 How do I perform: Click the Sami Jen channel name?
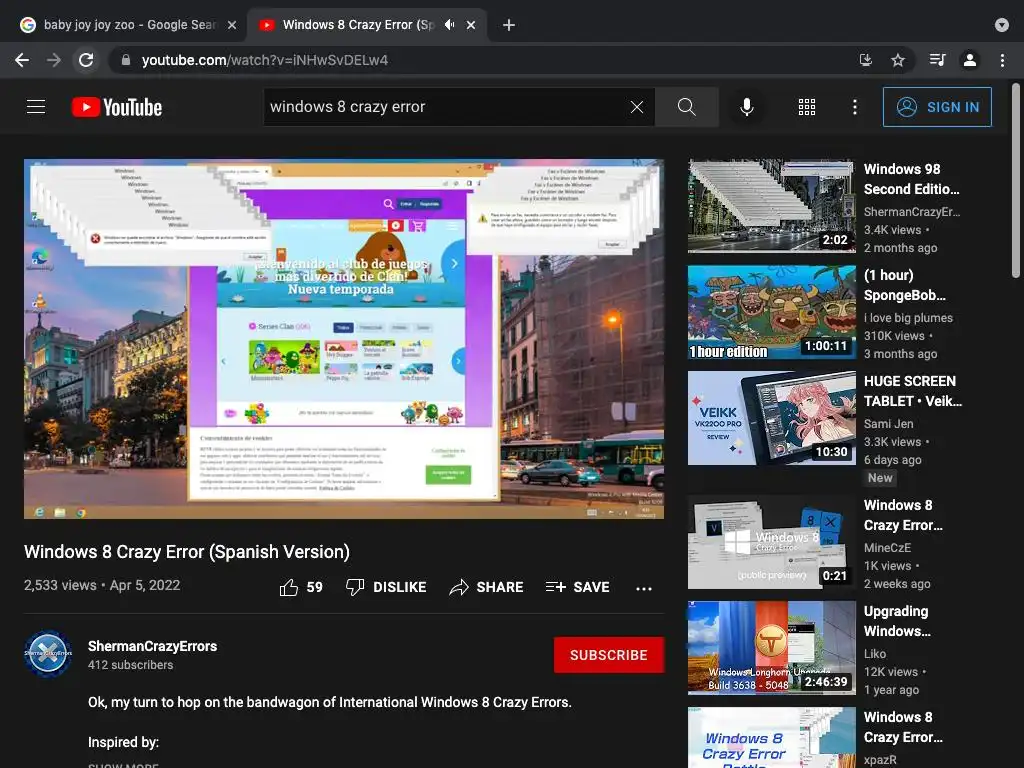point(888,424)
